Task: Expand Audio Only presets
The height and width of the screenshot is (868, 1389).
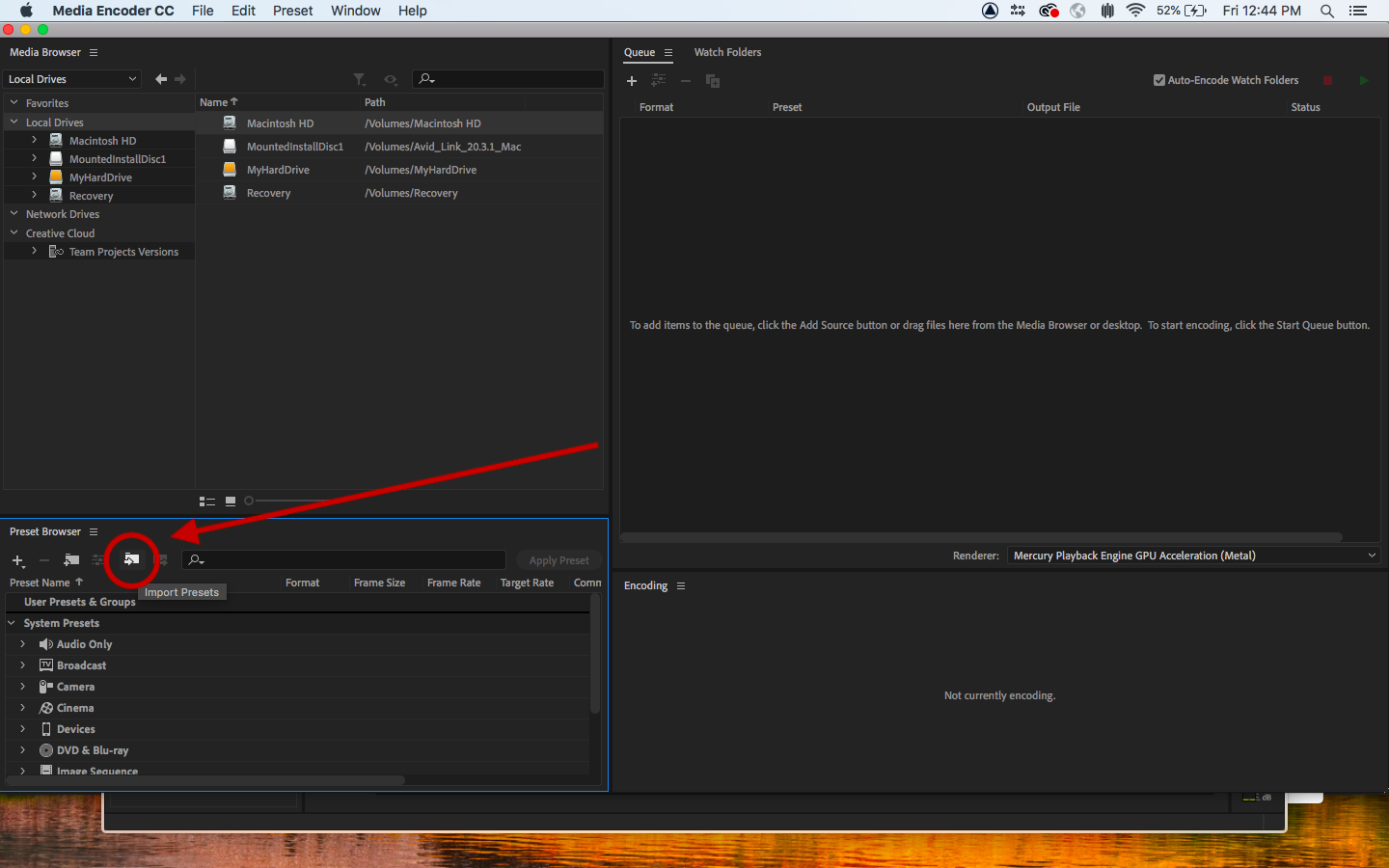Action: coord(22,643)
